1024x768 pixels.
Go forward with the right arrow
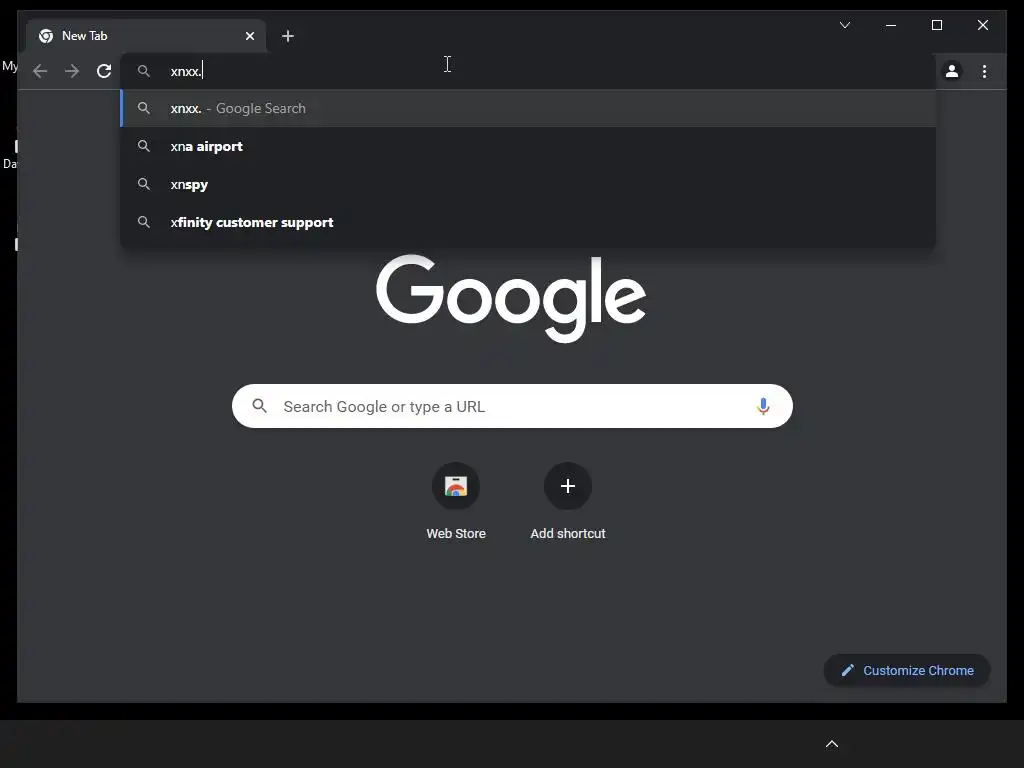coord(72,71)
